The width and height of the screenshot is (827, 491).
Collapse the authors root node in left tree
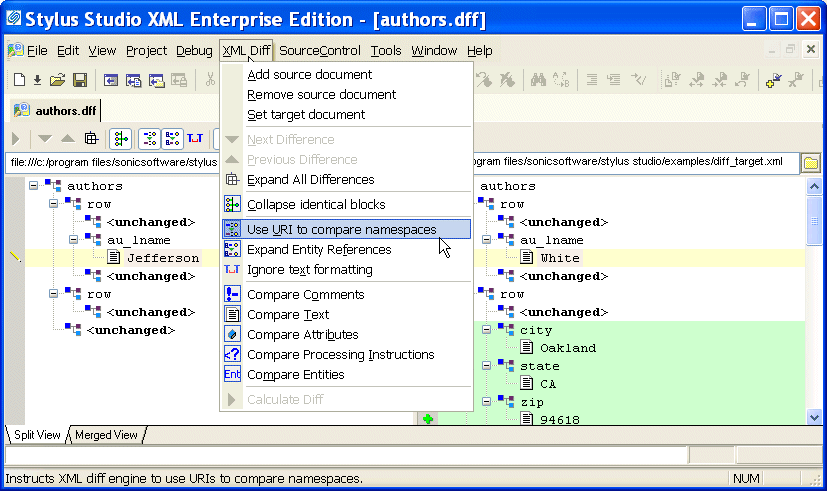tap(34, 186)
